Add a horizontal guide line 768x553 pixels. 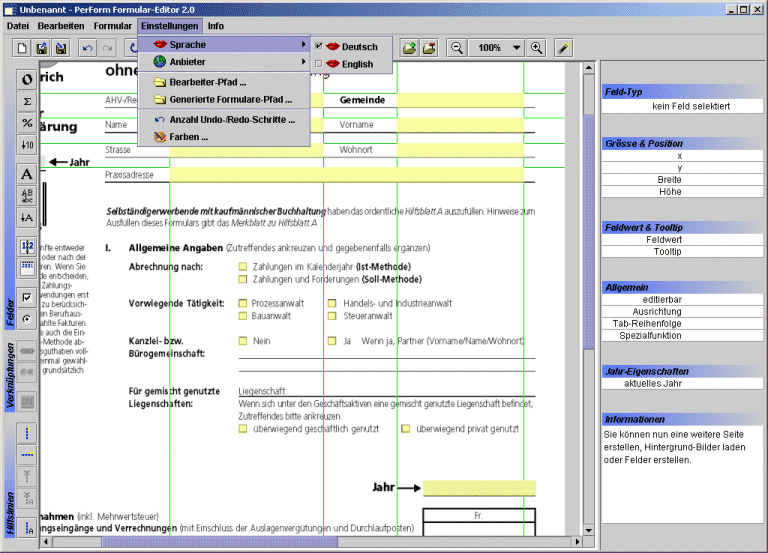point(27,455)
